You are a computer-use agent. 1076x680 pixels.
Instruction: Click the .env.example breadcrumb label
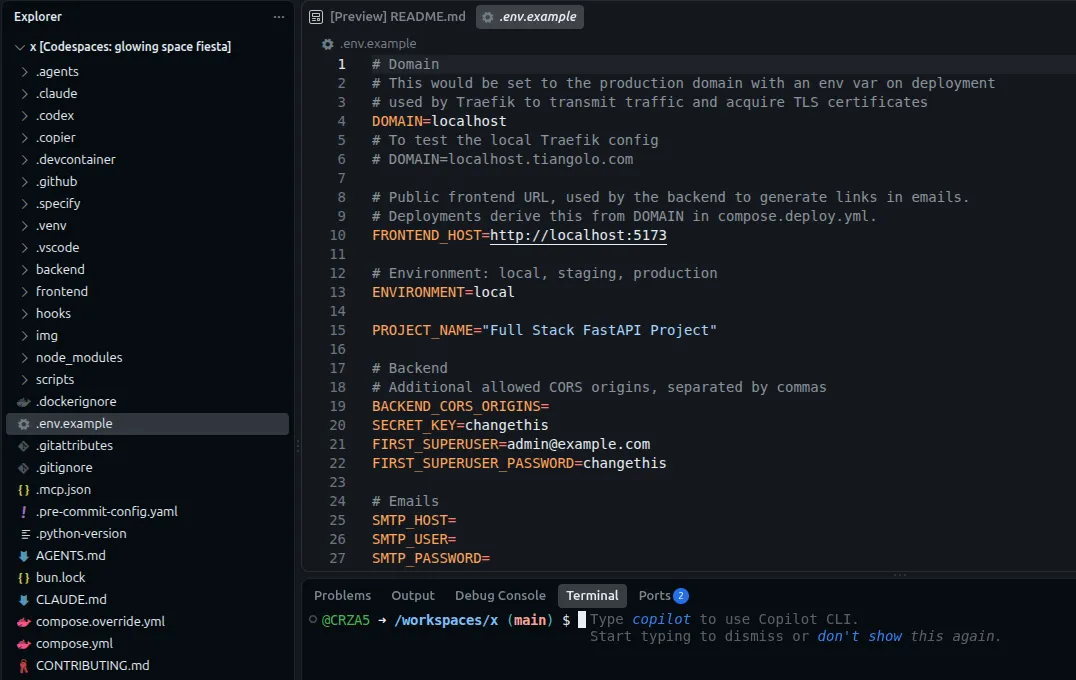[x=378, y=44]
